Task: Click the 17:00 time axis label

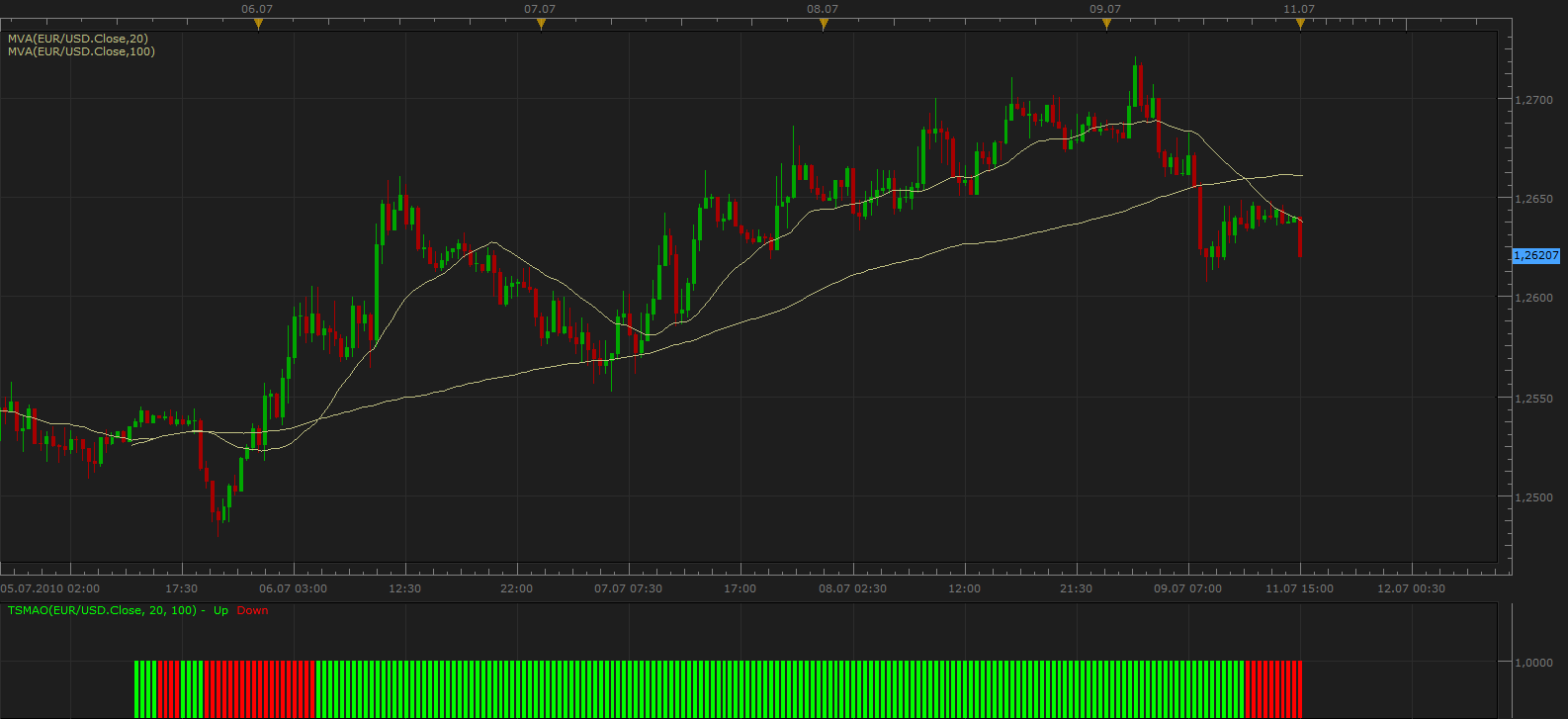Action: click(x=740, y=588)
